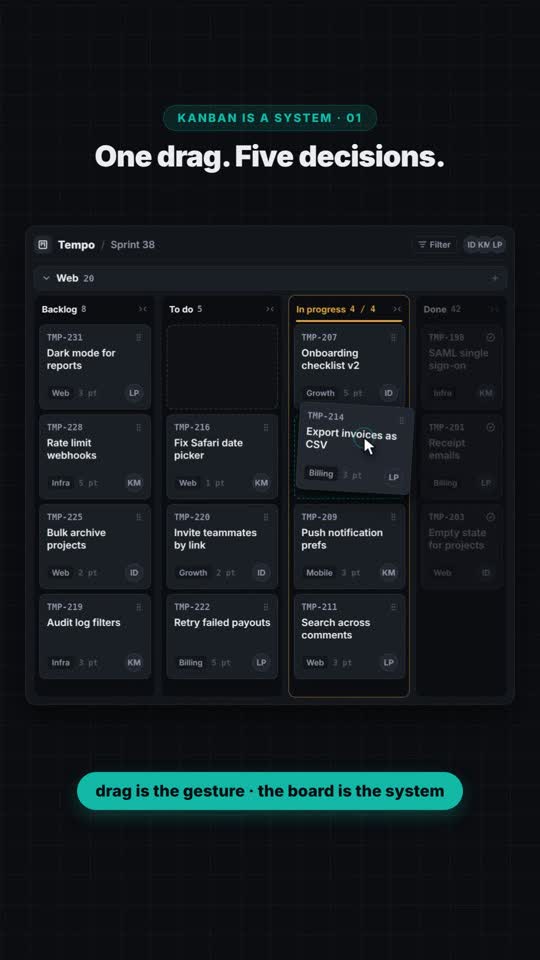Screen dimensions: 540x960
Task: Open the Filter button
Action: pyautogui.click(x=434, y=245)
